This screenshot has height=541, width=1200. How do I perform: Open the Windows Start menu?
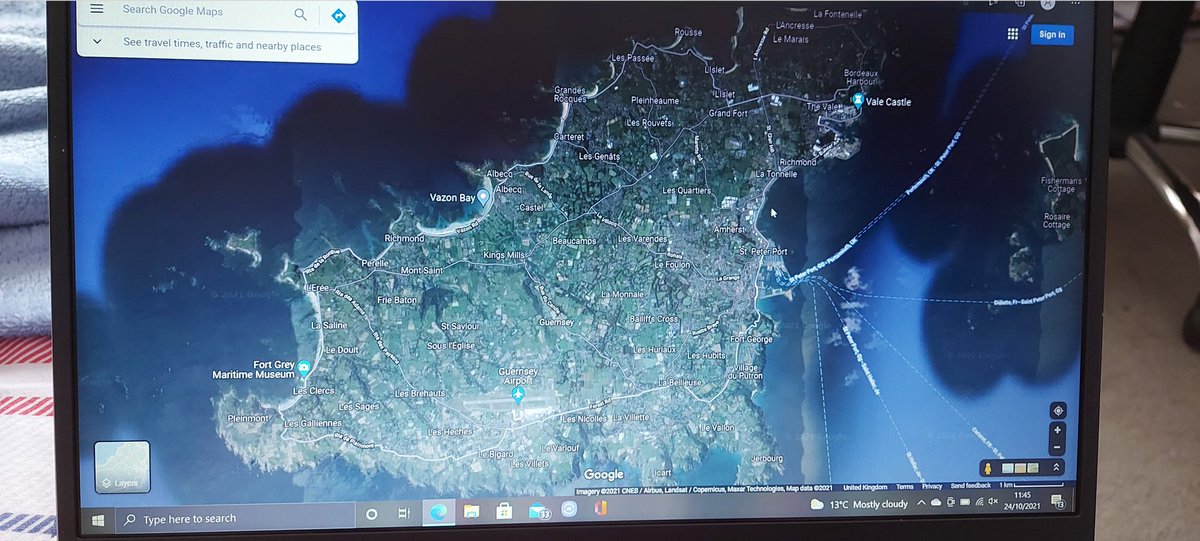(x=98, y=520)
